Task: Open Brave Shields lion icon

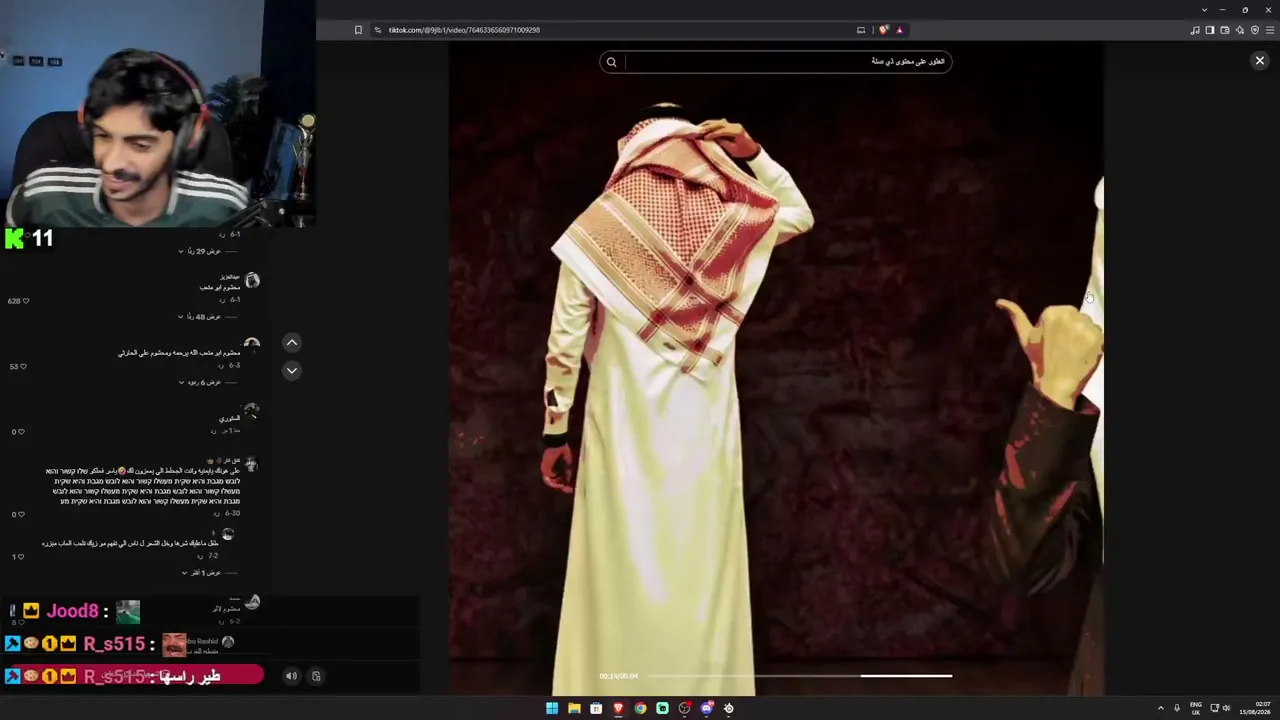Action: 884,30
